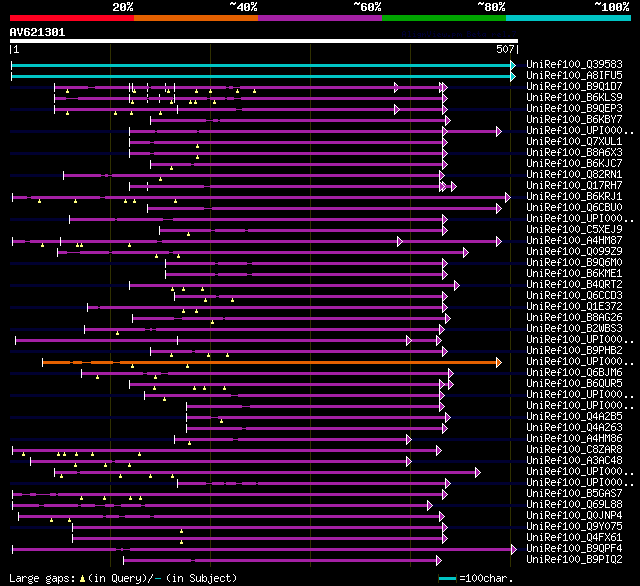The width and height of the screenshot is (640, 586).
Task: Click the orange ~40% identity legend bar
Action: [196, 18]
